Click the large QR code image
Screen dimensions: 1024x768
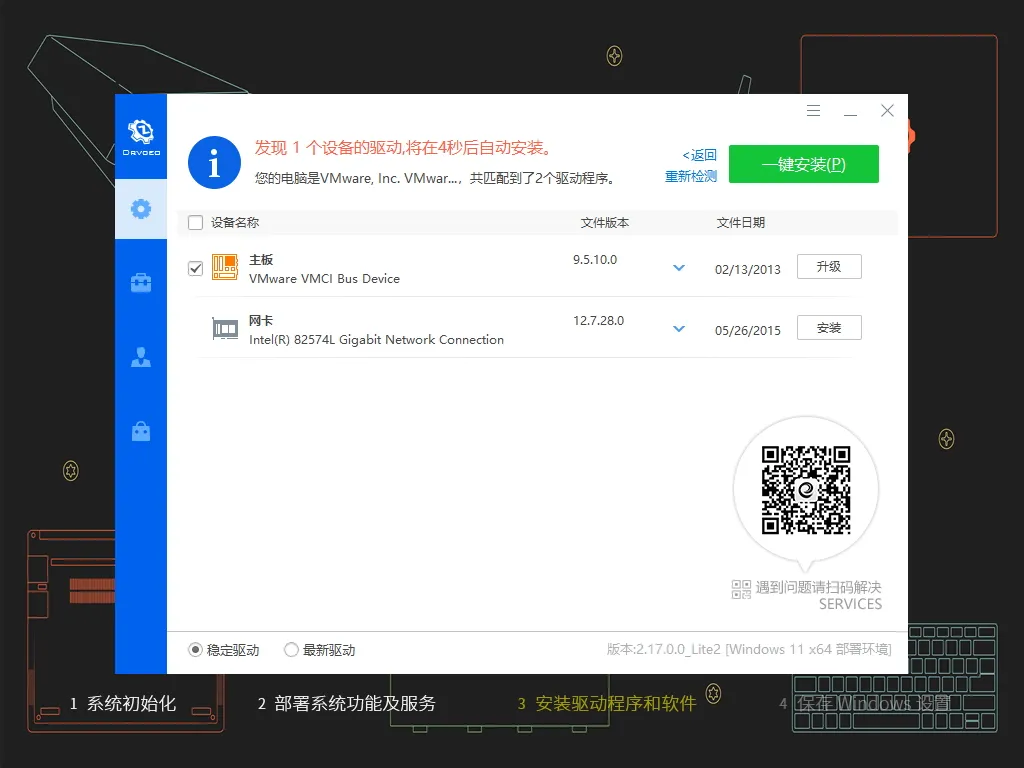point(806,488)
